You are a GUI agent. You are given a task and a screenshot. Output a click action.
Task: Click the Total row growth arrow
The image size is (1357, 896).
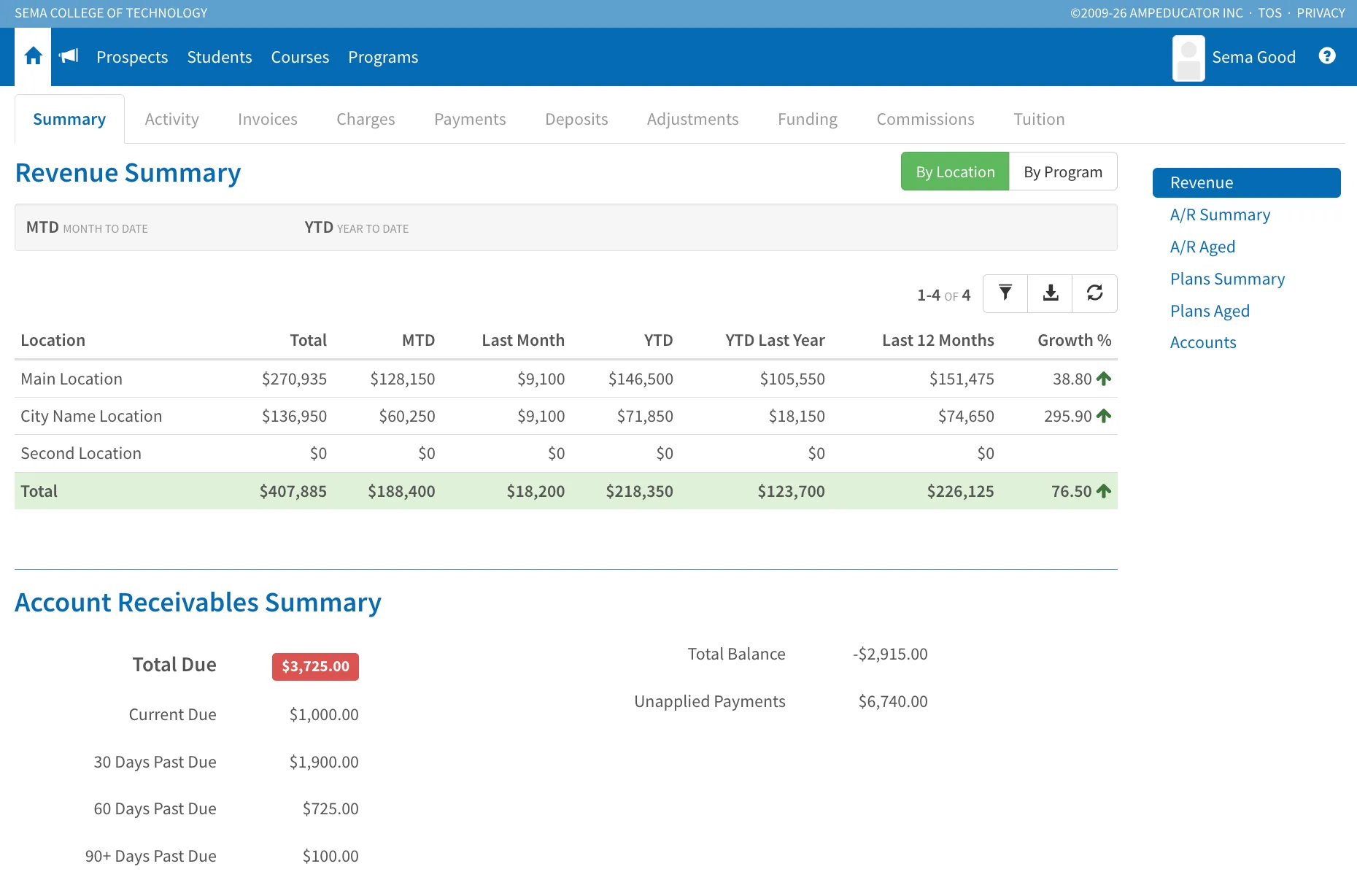[1104, 491]
